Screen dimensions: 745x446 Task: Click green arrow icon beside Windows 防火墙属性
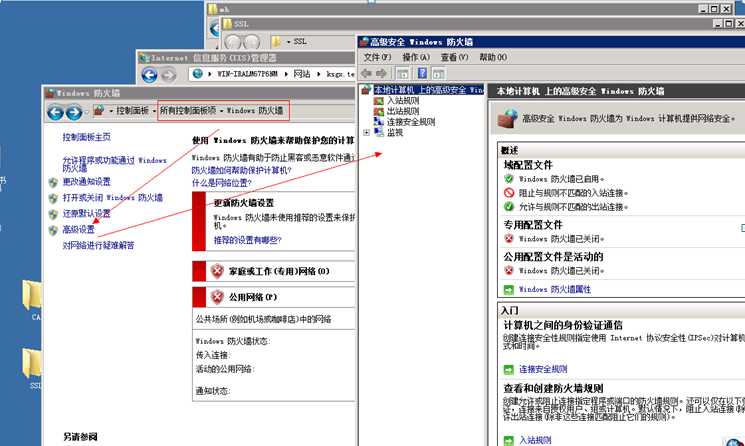509,289
